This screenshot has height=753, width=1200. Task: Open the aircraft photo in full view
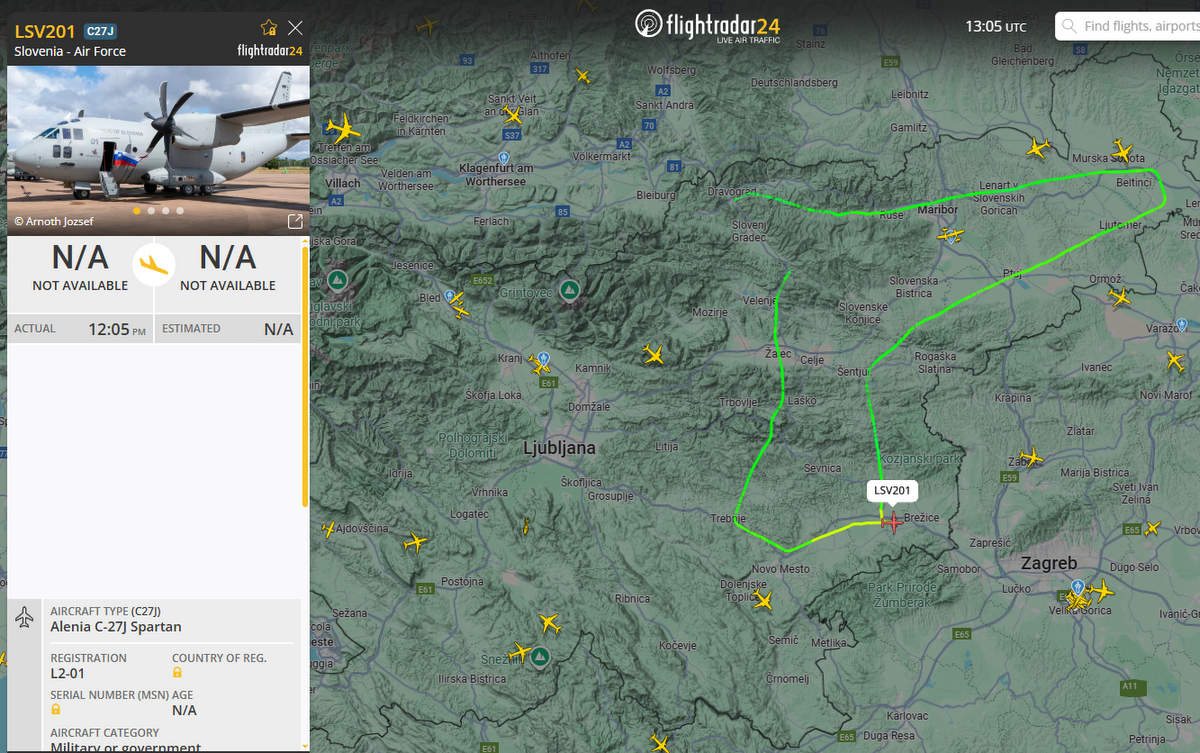(x=295, y=221)
